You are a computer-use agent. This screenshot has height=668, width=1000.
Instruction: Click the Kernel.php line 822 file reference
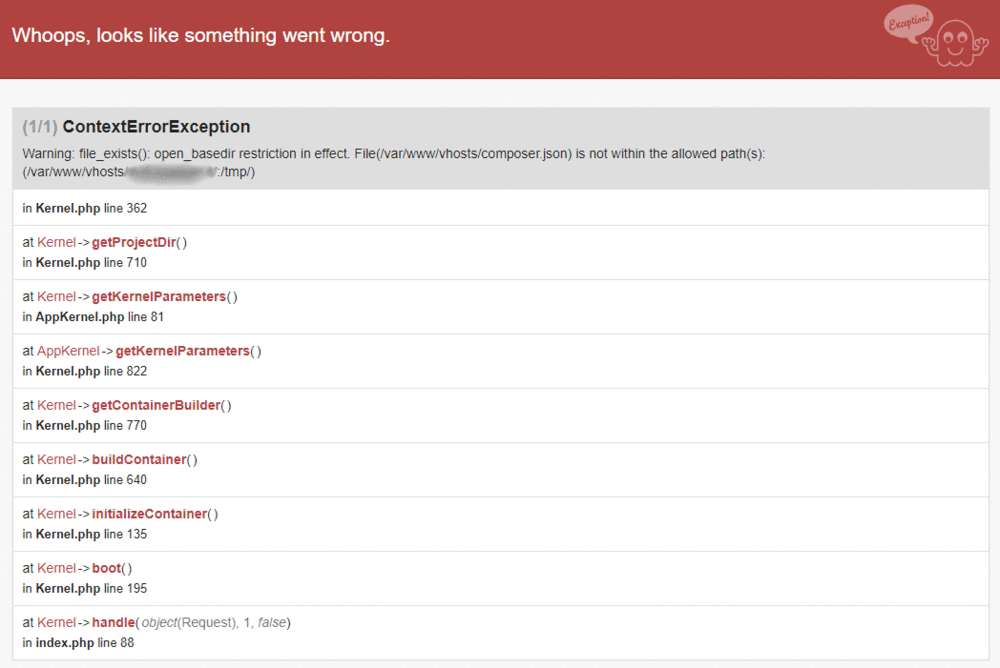pos(85,371)
